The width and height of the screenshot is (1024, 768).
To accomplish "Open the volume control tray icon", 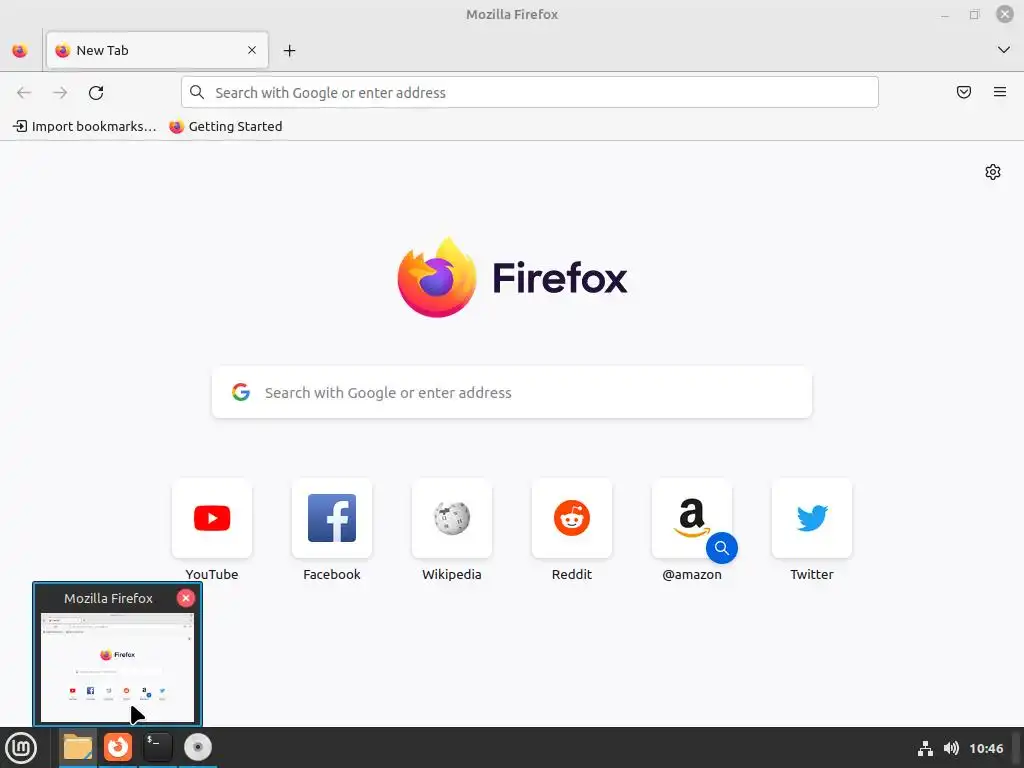I will tap(951, 748).
